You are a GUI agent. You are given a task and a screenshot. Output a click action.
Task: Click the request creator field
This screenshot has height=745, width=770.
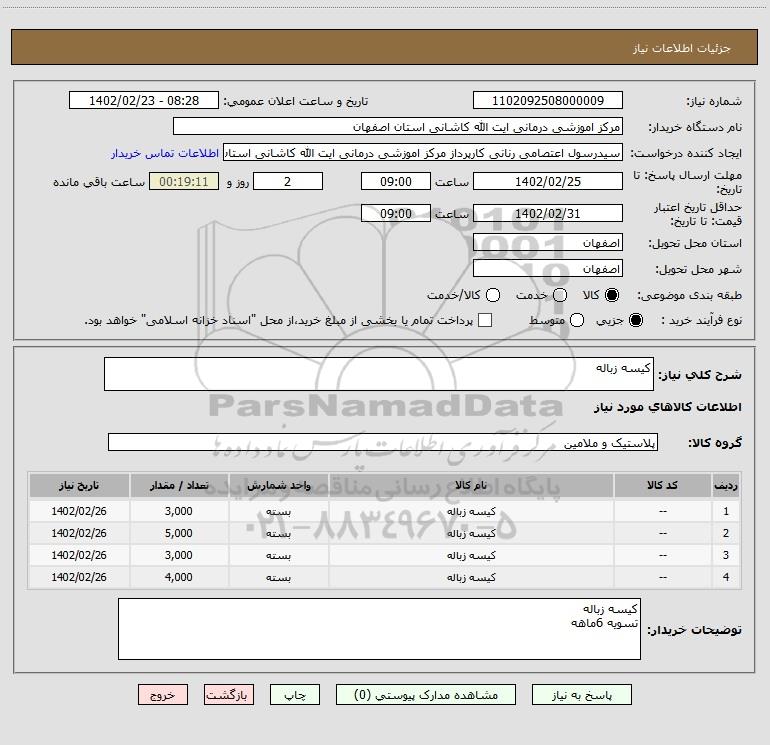click(x=423, y=152)
